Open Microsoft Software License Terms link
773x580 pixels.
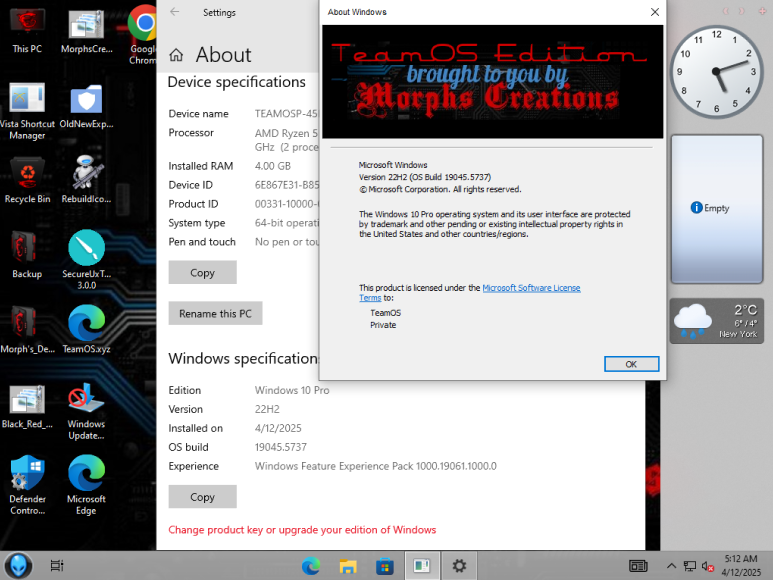point(531,288)
